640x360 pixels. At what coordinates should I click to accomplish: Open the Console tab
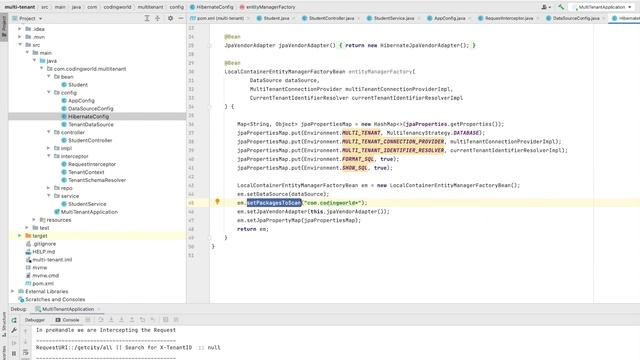tap(67, 320)
